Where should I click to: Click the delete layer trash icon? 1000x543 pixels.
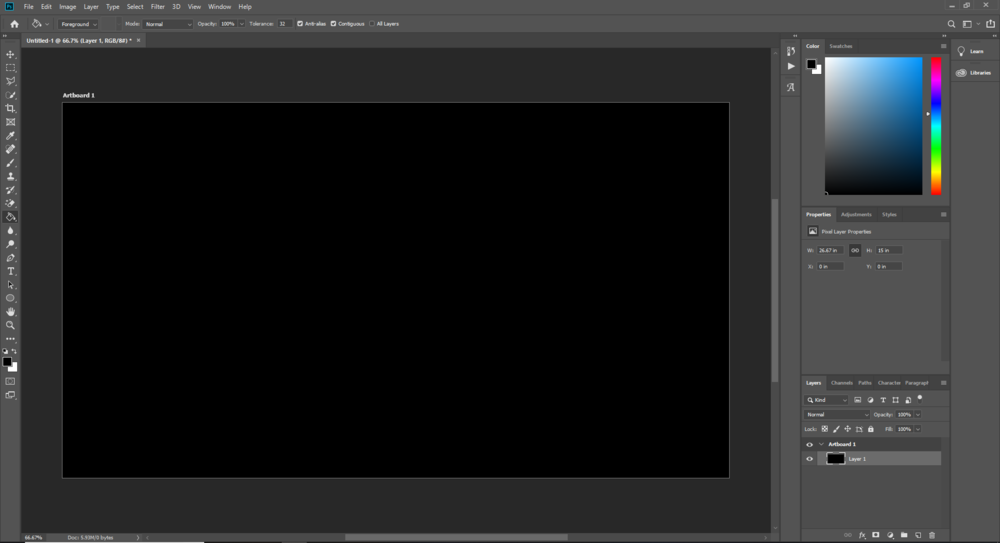(932, 535)
